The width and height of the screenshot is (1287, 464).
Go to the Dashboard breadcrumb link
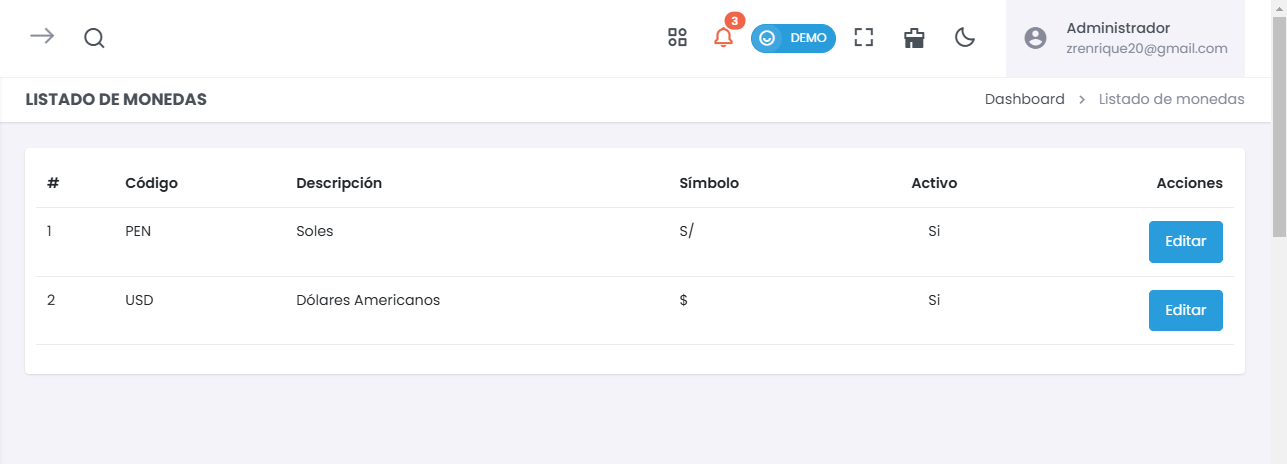click(x=1024, y=99)
